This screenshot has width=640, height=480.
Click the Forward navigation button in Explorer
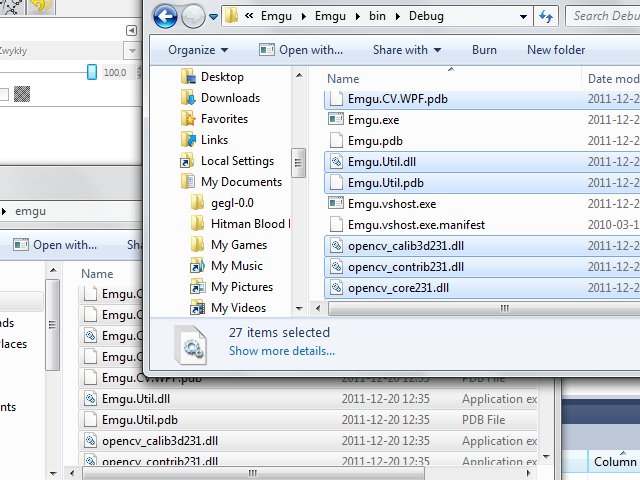point(193,17)
